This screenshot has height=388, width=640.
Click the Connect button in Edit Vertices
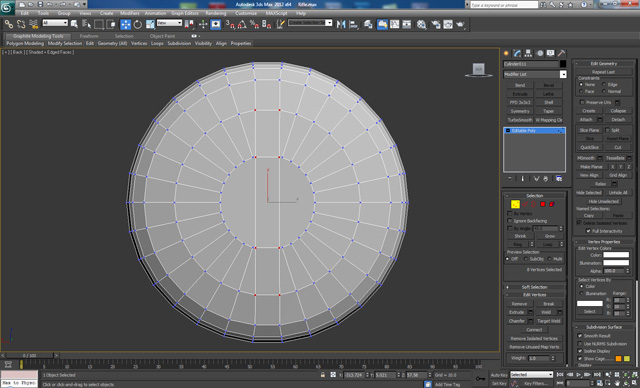click(x=534, y=330)
